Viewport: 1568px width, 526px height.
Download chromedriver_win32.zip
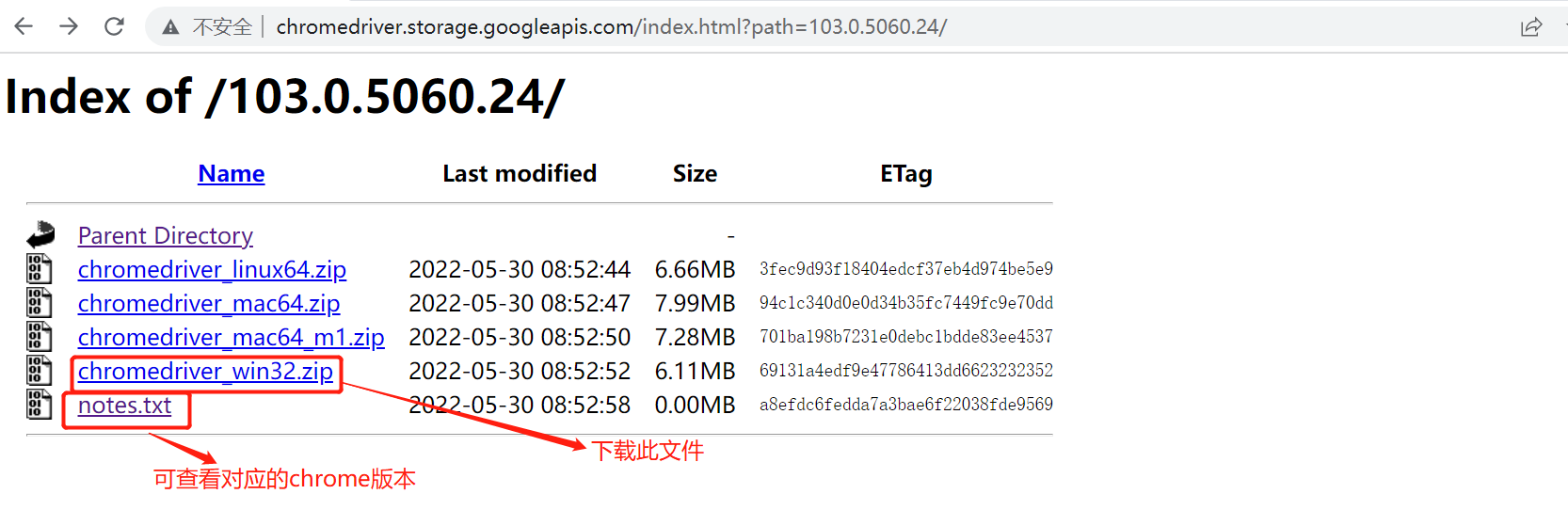[205, 372]
